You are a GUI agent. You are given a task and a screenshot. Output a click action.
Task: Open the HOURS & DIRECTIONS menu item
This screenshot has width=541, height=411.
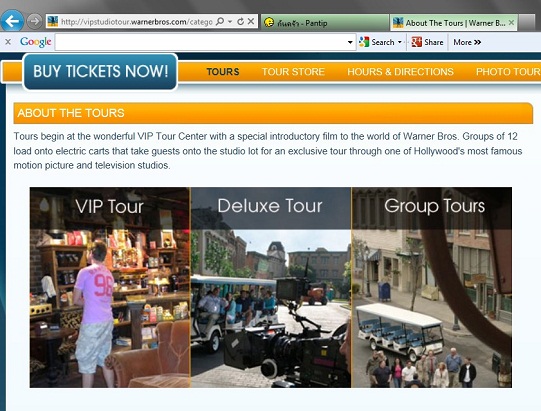[400, 72]
